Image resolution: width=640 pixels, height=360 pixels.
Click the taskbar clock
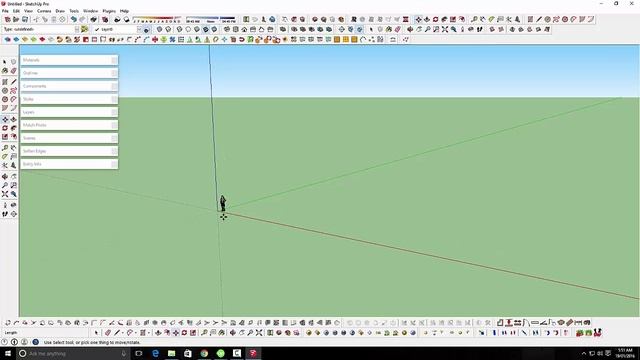624,353
